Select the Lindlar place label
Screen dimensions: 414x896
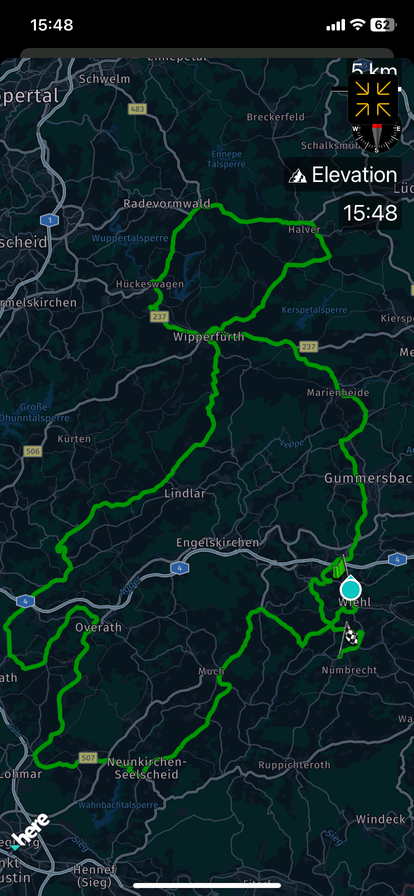(184, 493)
